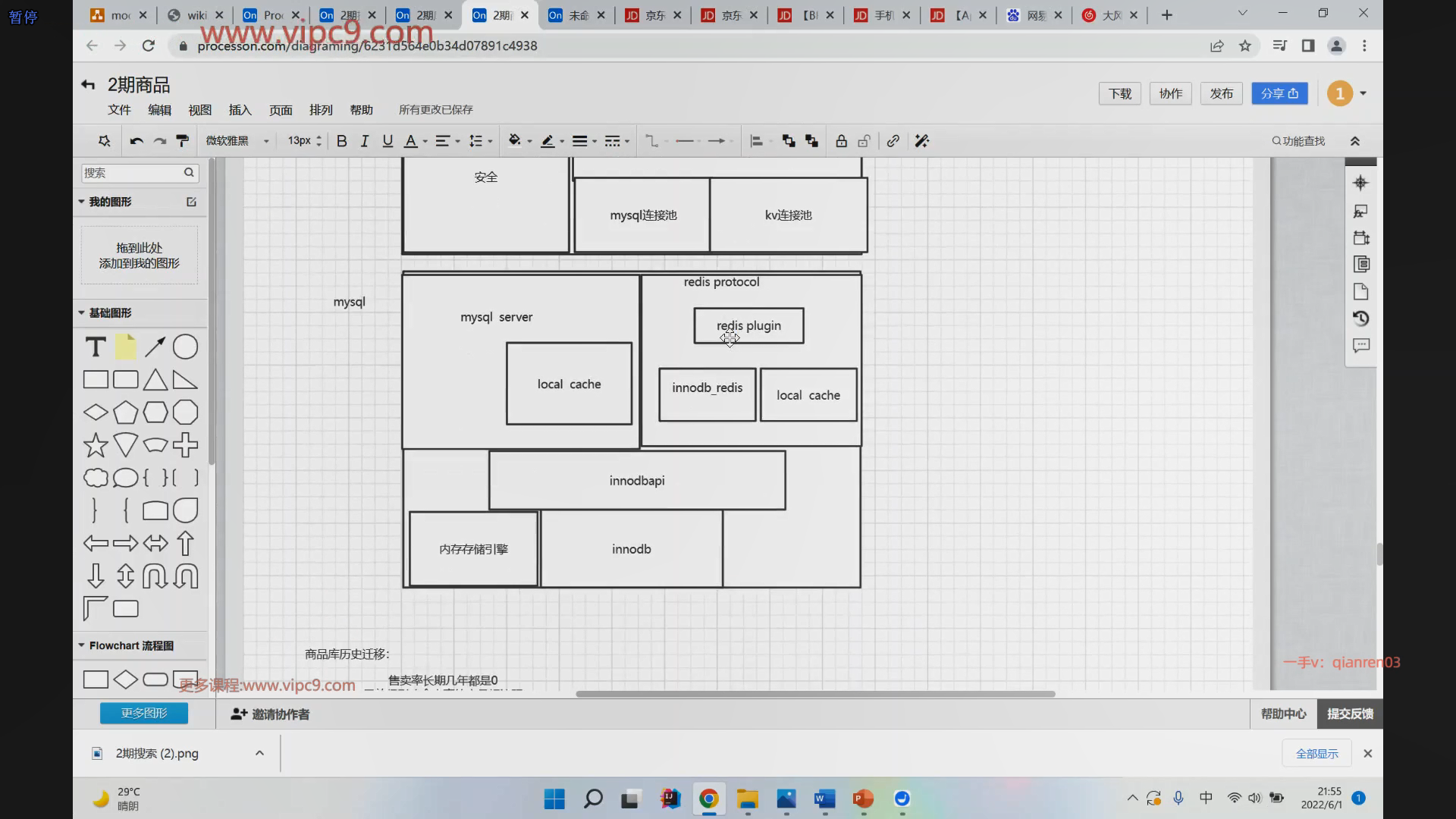
Task: Select the star shape from basic shapes
Action: tap(96, 445)
